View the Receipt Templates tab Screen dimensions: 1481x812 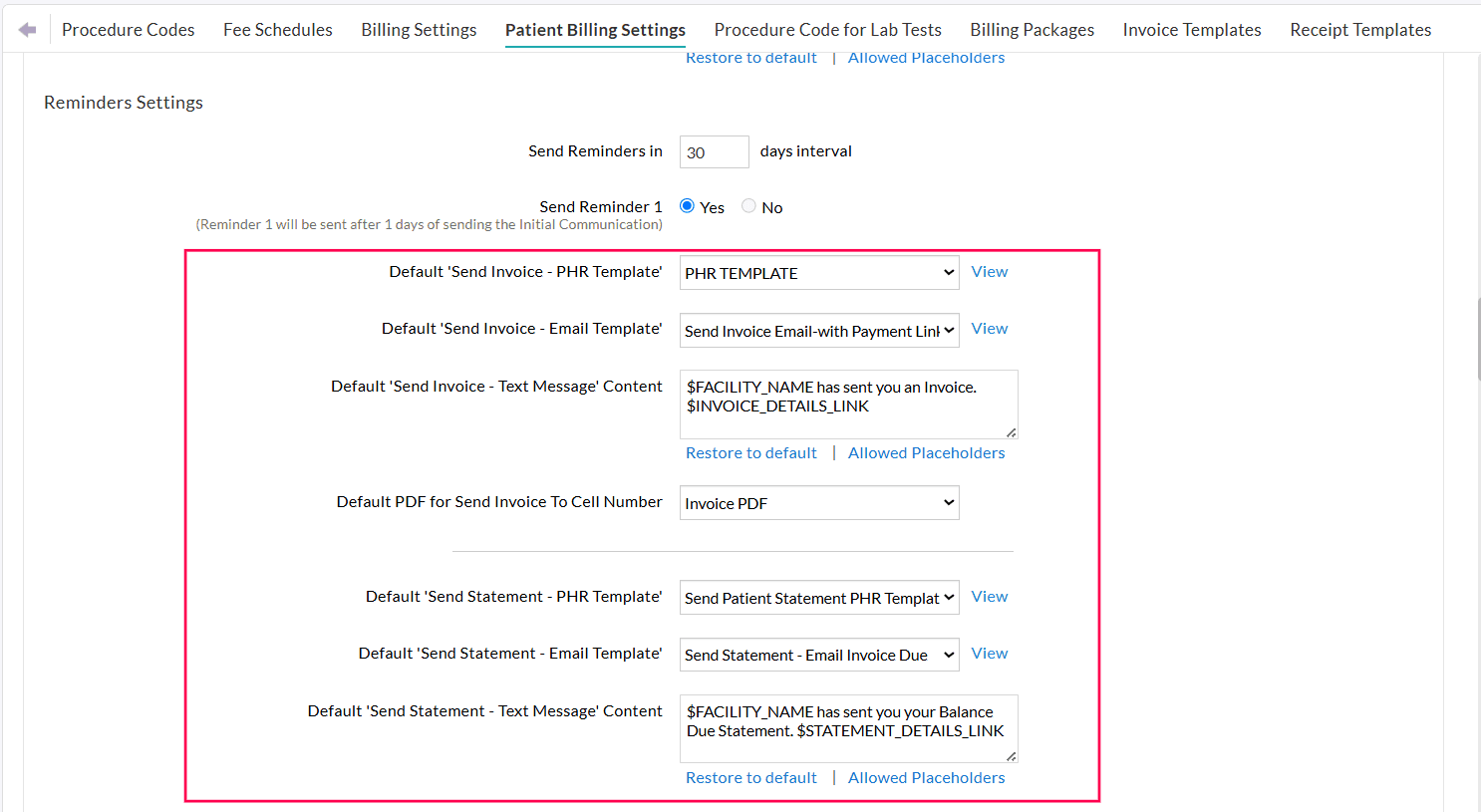pos(1360,29)
